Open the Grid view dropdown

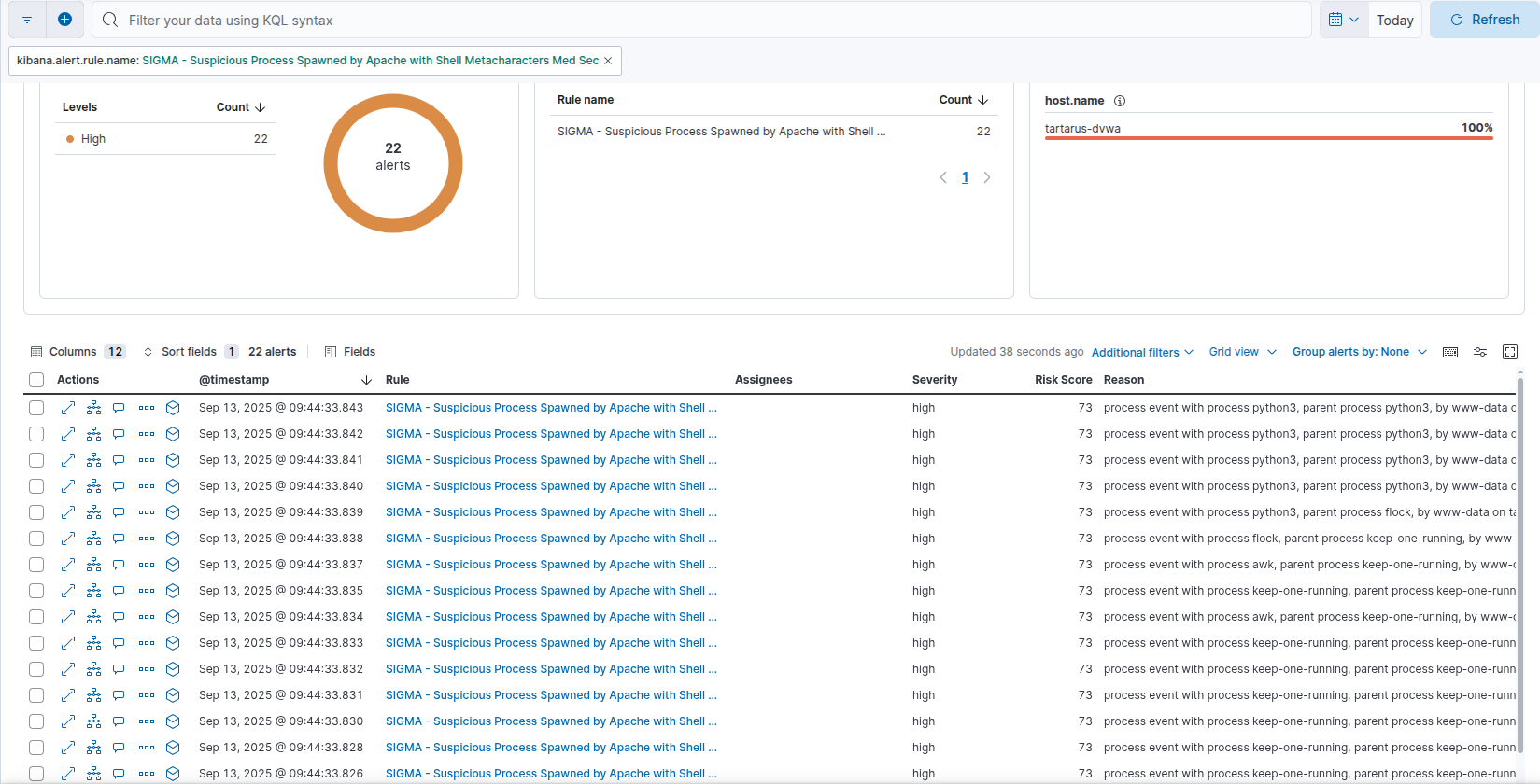[x=1242, y=352]
